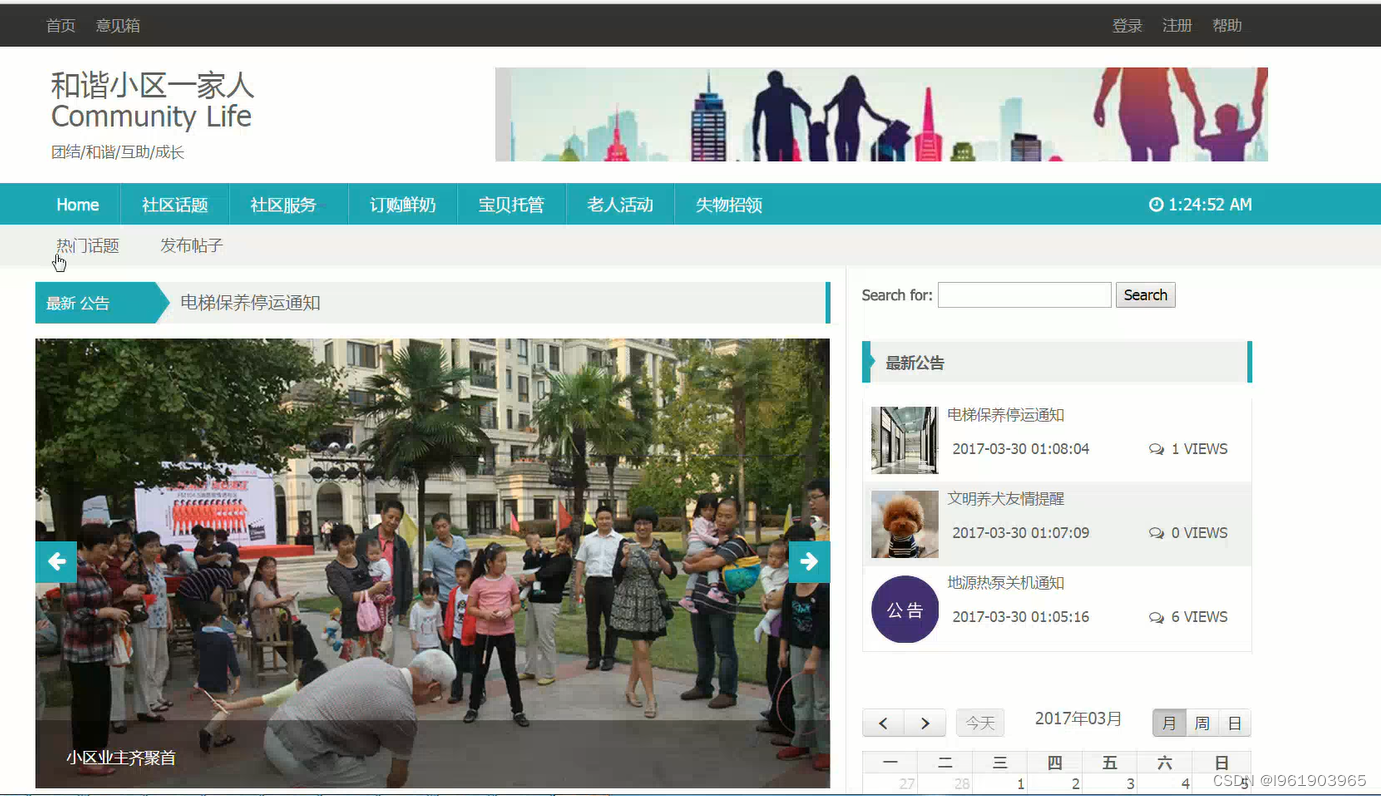Open the Home navigation item
The image size is (1381, 796).
(x=78, y=205)
